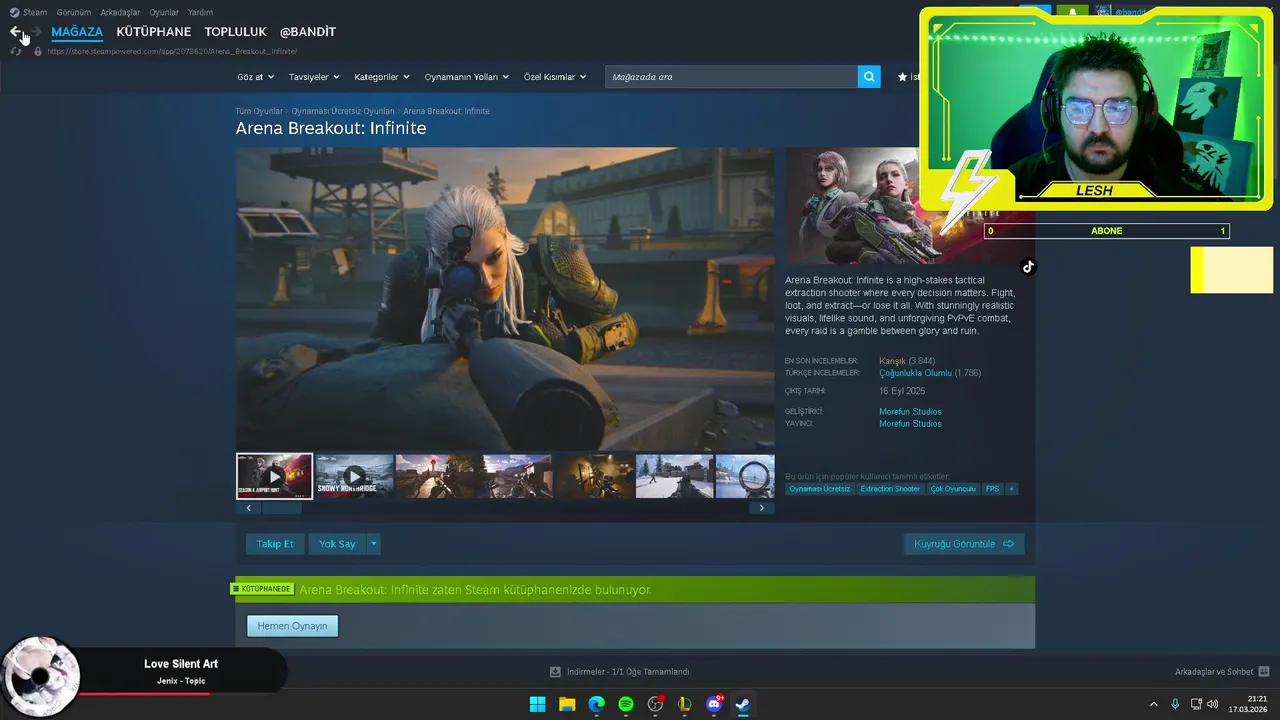Open the @BANDİT profile tab
This screenshot has height=720, width=1280.
pyautogui.click(x=308, y=32)
